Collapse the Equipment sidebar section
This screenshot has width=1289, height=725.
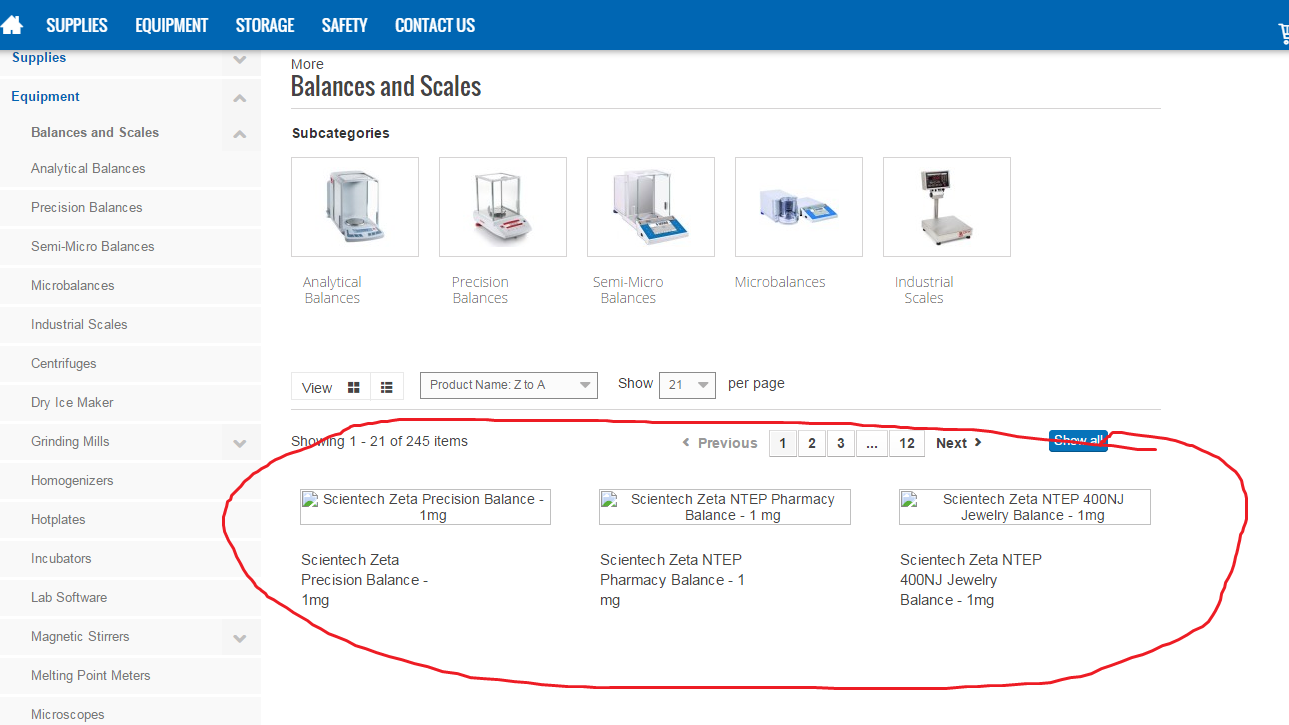click(240, 98)
